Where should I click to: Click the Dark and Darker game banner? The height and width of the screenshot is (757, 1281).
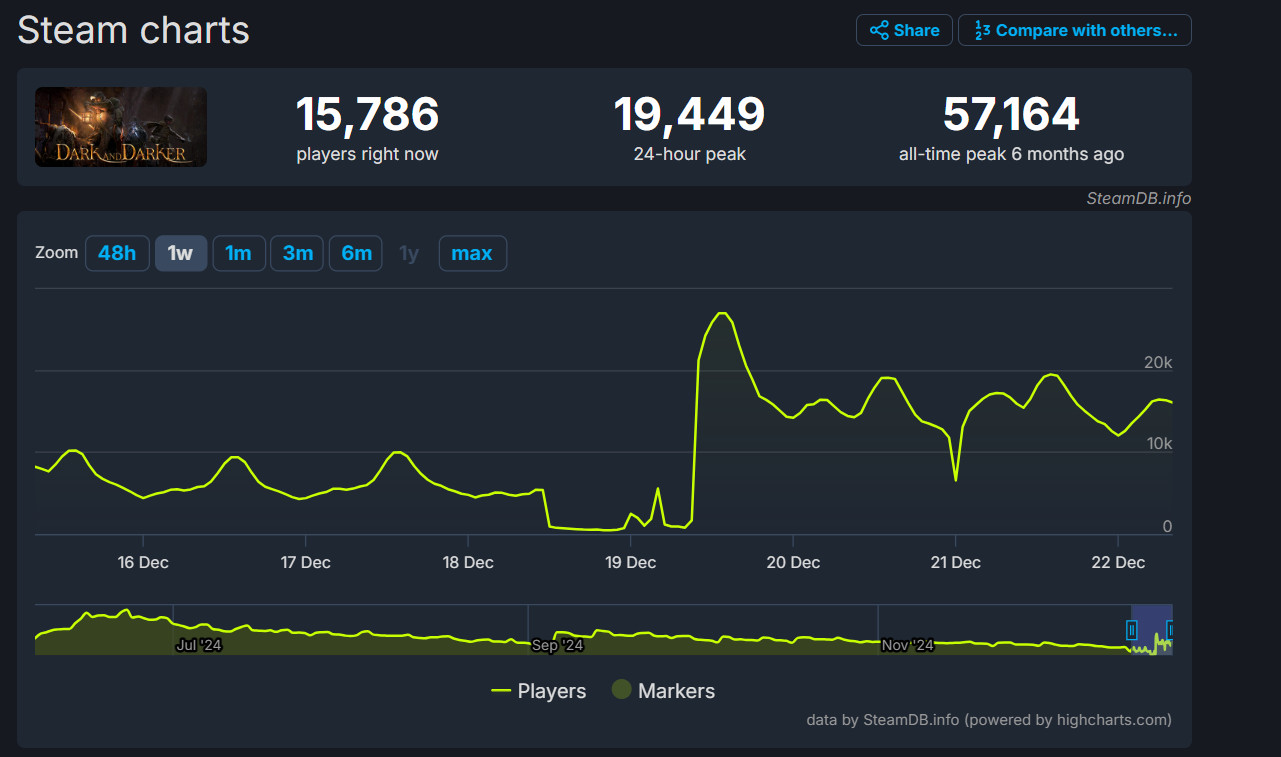click(x=120, y=127)
